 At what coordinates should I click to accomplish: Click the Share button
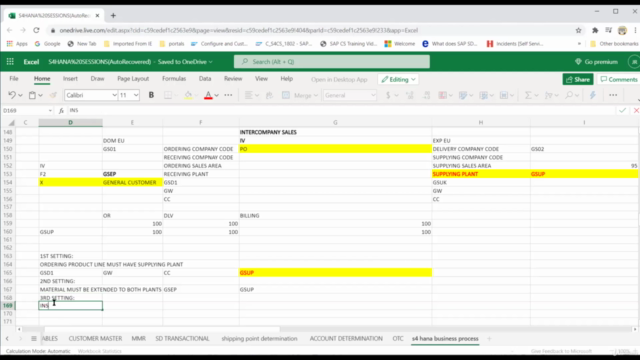(x=578, y=79)
